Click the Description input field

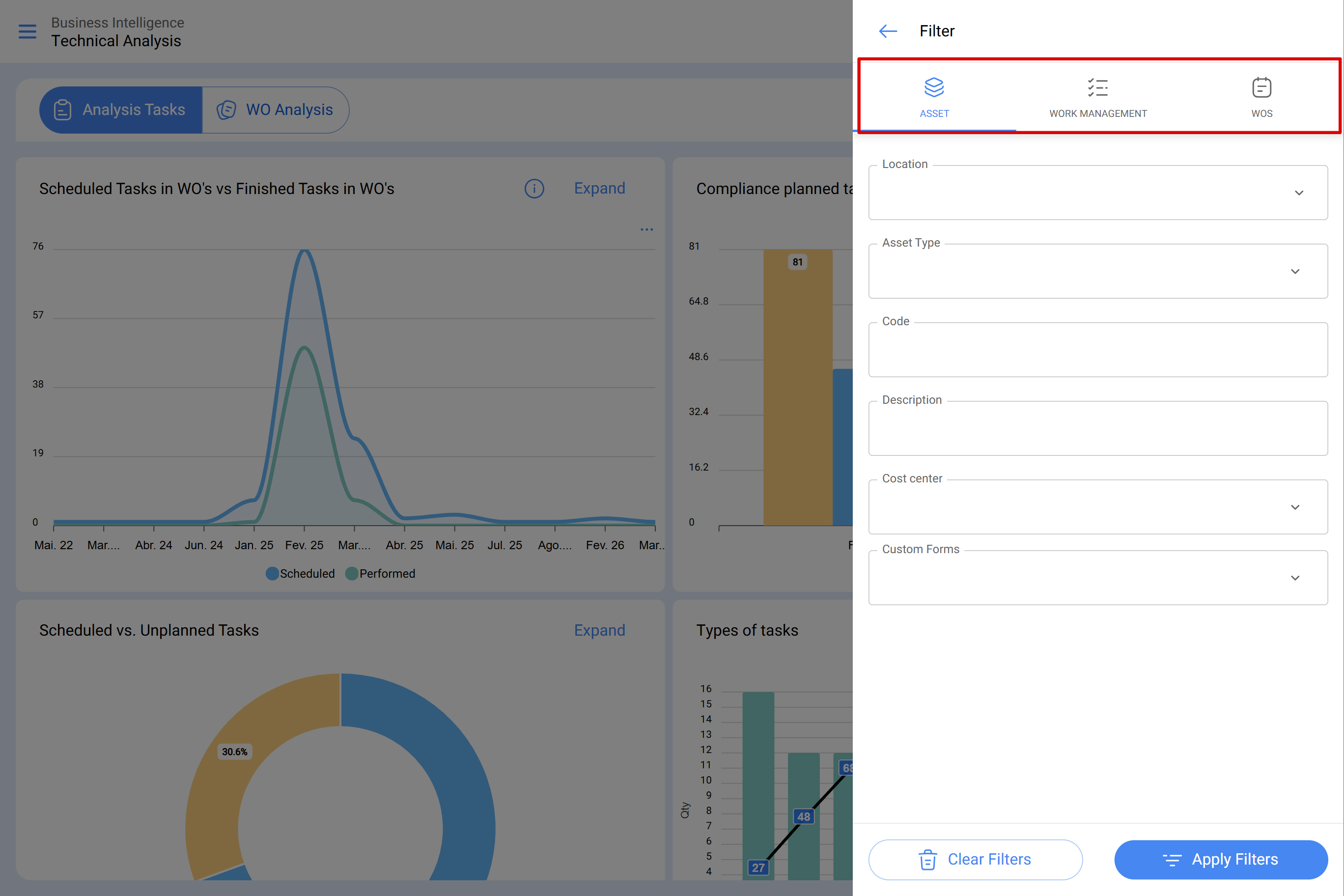[1098, 428]
